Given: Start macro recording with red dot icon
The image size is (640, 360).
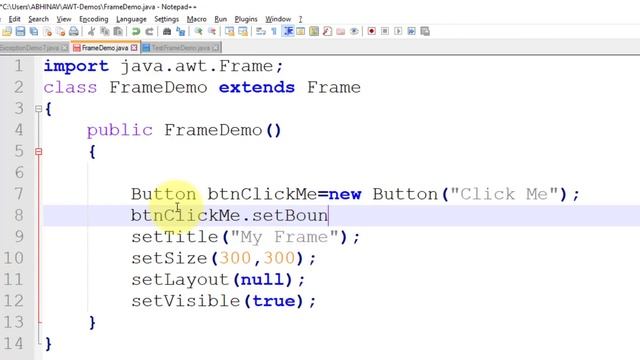Looking at the screenshot, I should 371,31.
